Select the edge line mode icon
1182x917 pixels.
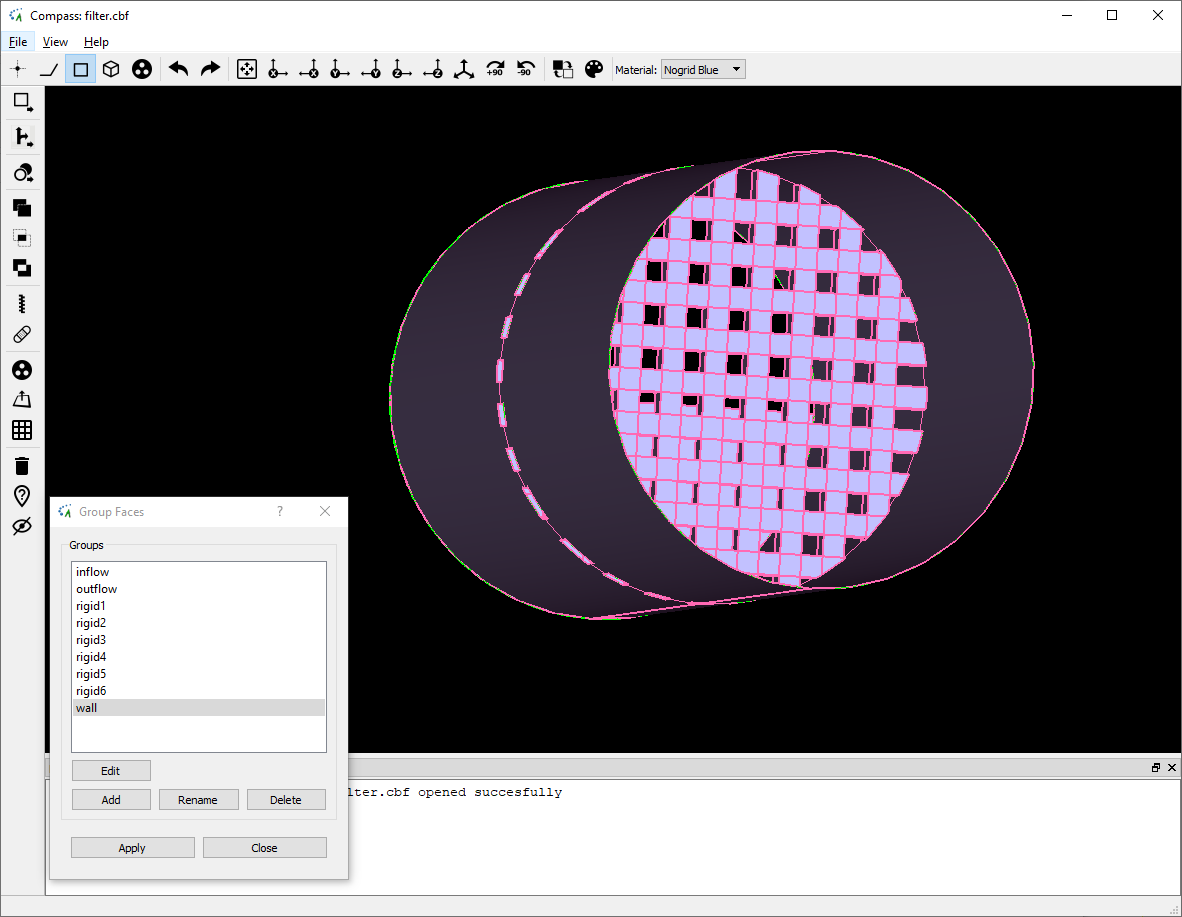tap(49, 69)
